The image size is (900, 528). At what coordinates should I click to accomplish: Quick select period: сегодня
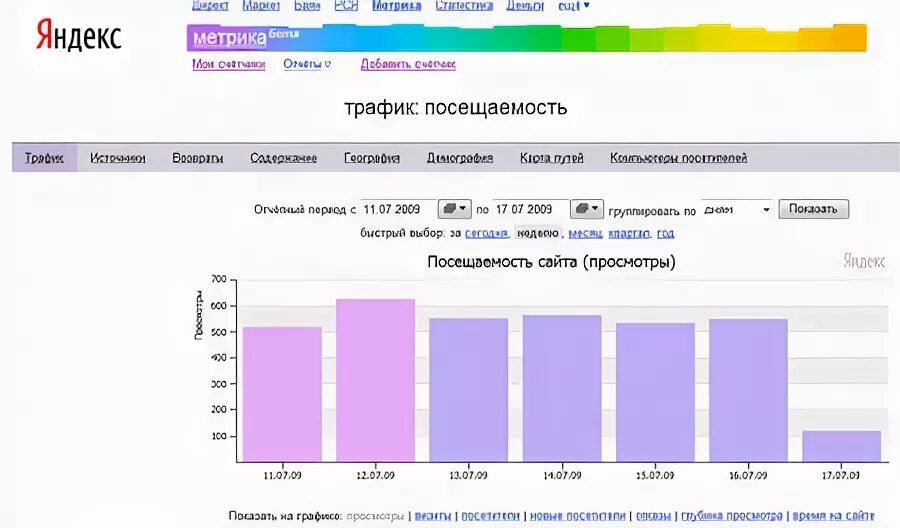pyautogui.click(x=486, y=233)
